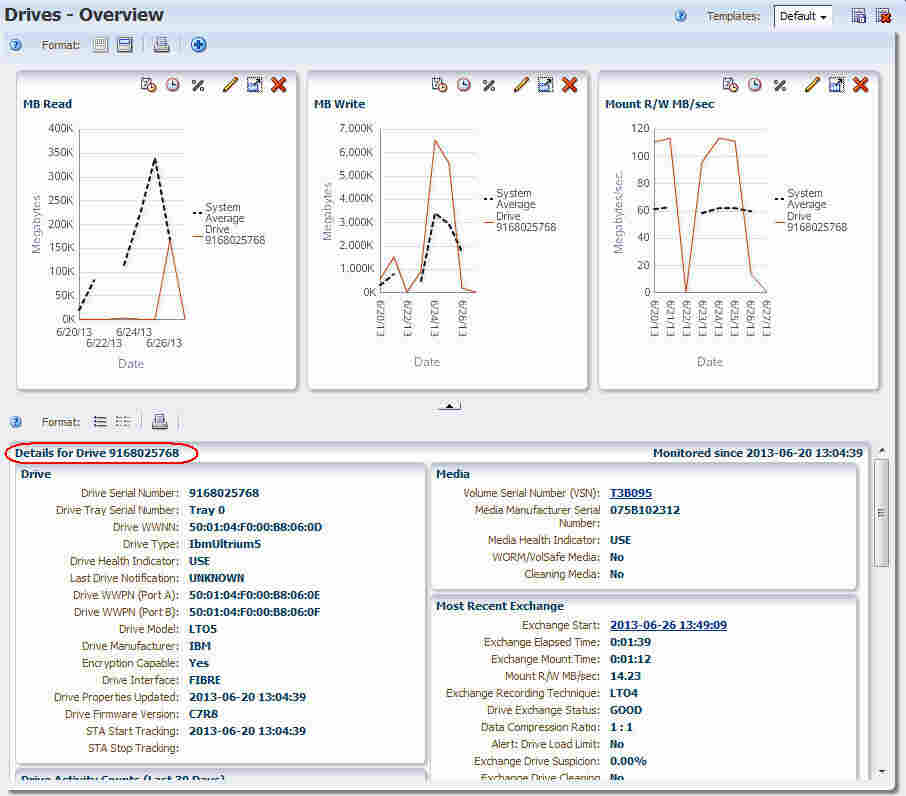The height and width of the screenshot is (796, 906).
Task: Click Mount R/W MB/sec value 14.23
Action: click(625, 676)
